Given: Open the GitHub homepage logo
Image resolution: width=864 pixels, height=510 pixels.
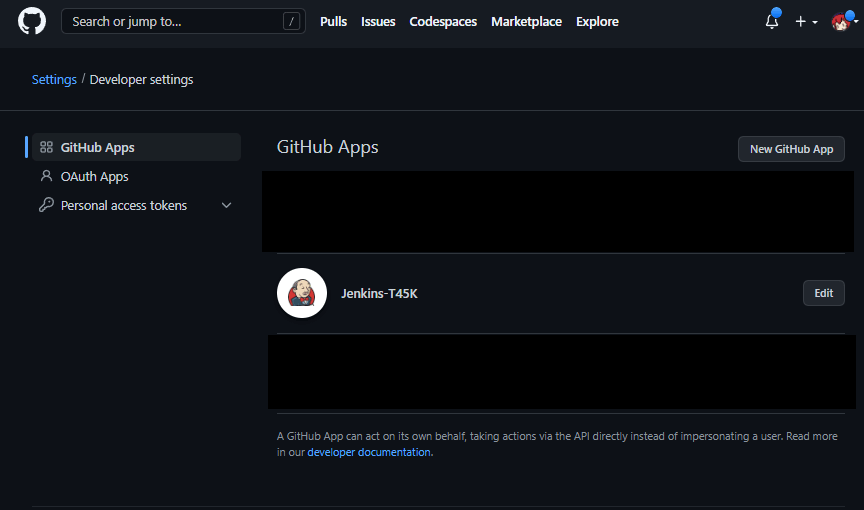Looking at the screenshot, I should coord(32,21).
